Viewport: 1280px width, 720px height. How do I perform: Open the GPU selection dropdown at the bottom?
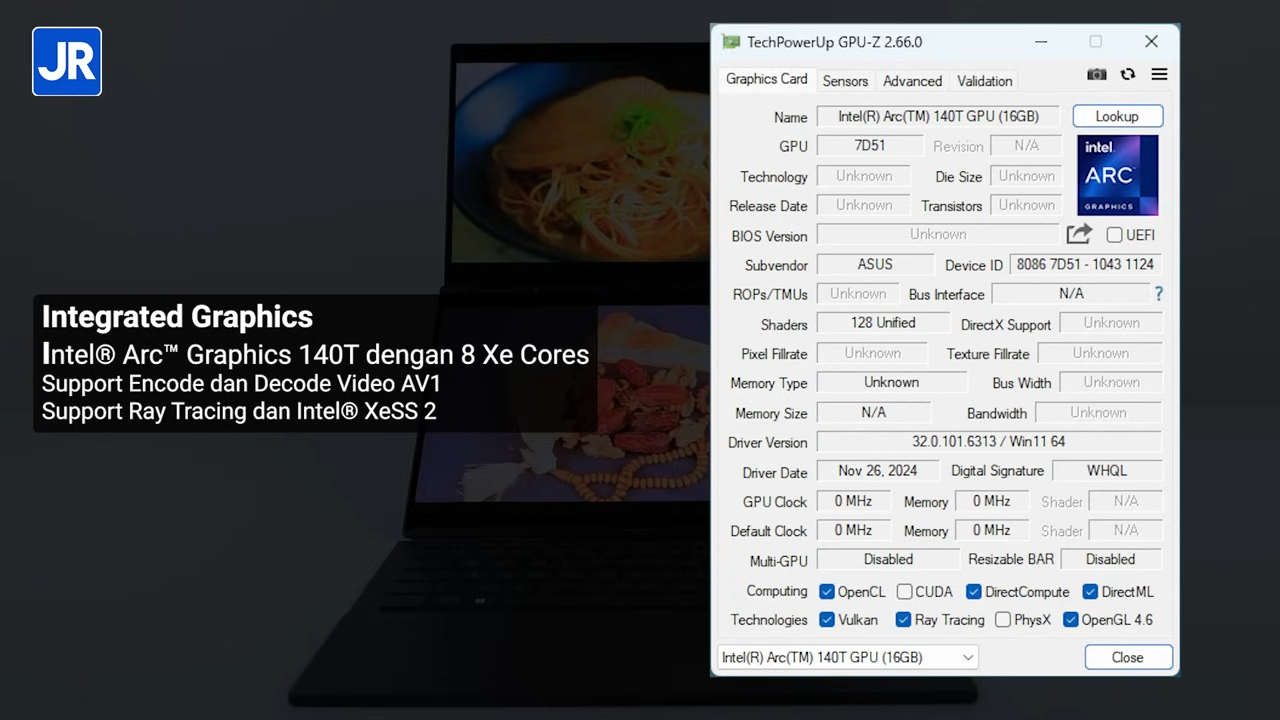[x=965, y=657]
